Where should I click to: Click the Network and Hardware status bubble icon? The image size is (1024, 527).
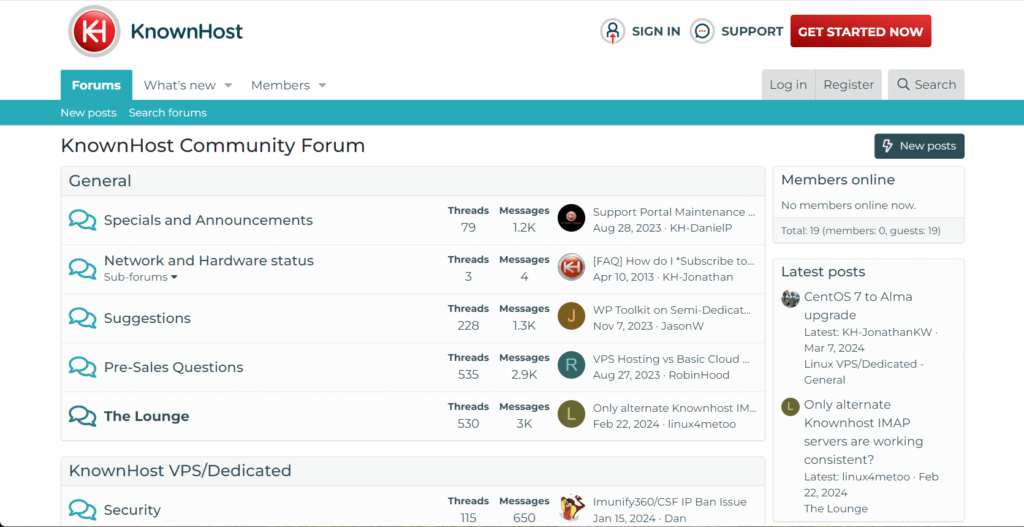[x=82, y=268]
